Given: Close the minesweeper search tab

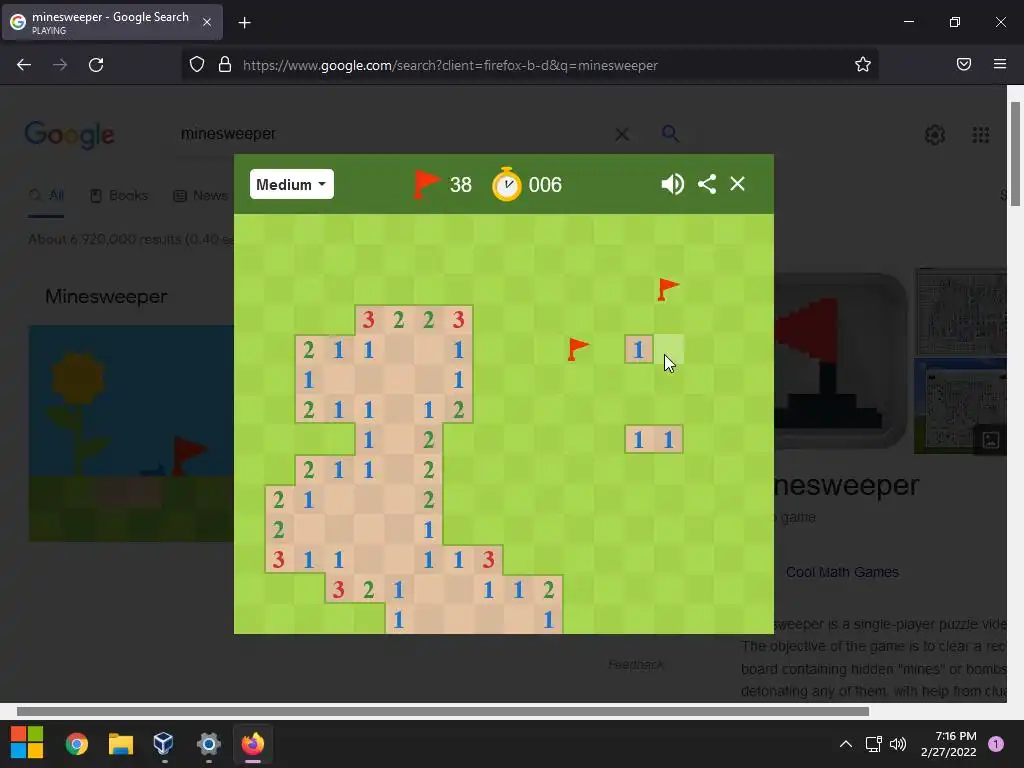Looking at the screenshot, I should (x=206, y=22).
